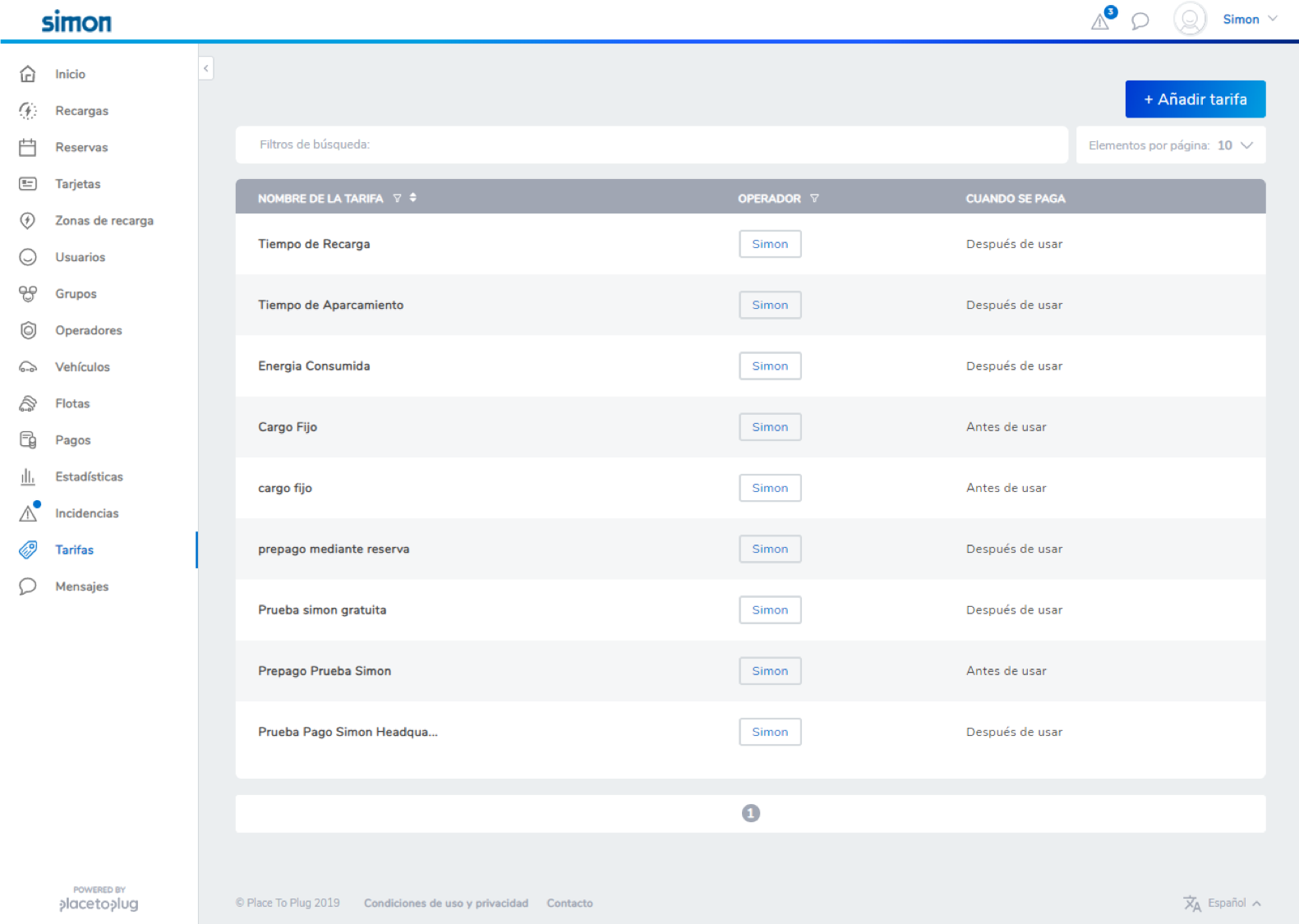Click Simon operator tag for Prepago Prueba Simon

point(770,671)
